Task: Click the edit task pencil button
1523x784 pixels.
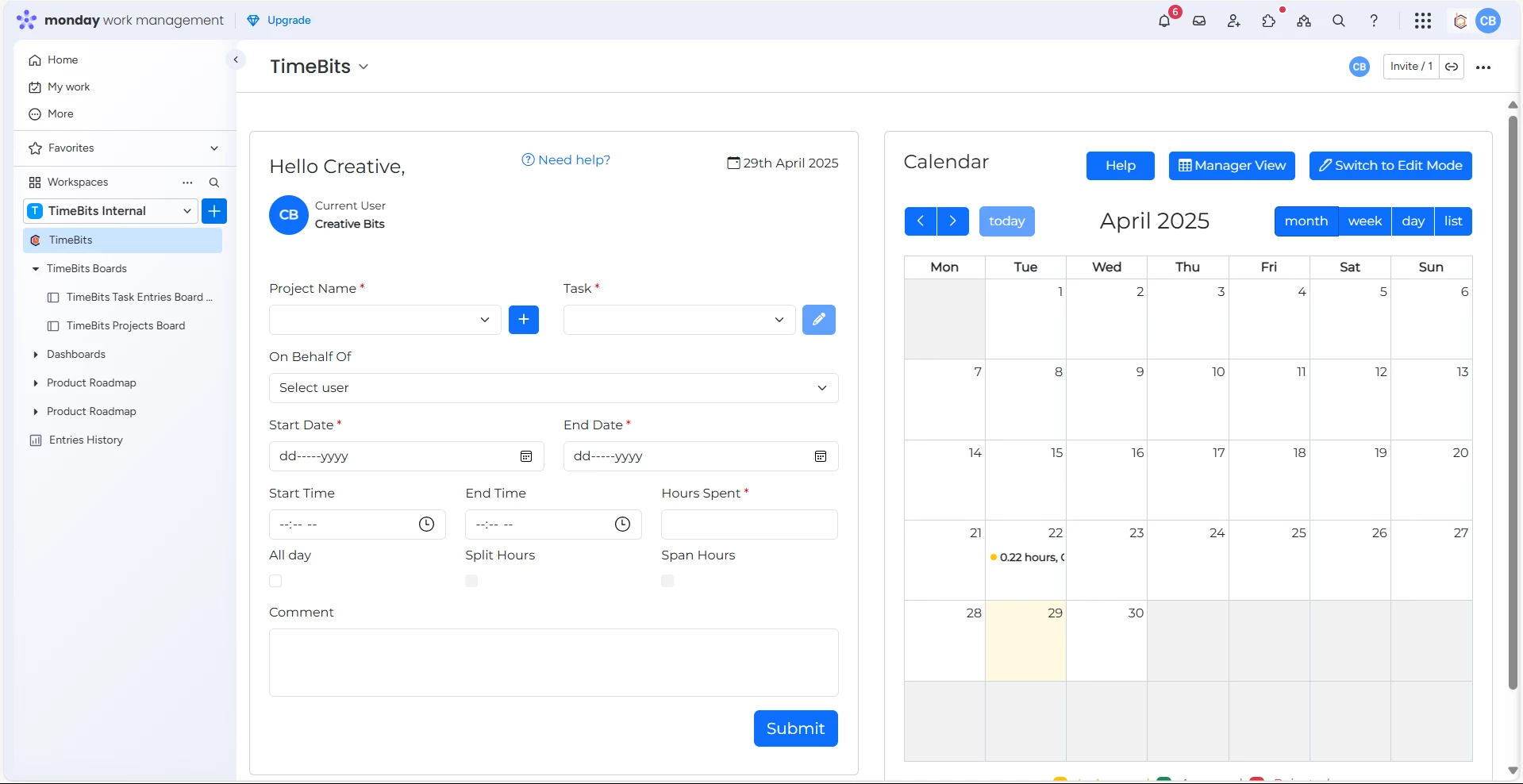Action: [819, 320]
